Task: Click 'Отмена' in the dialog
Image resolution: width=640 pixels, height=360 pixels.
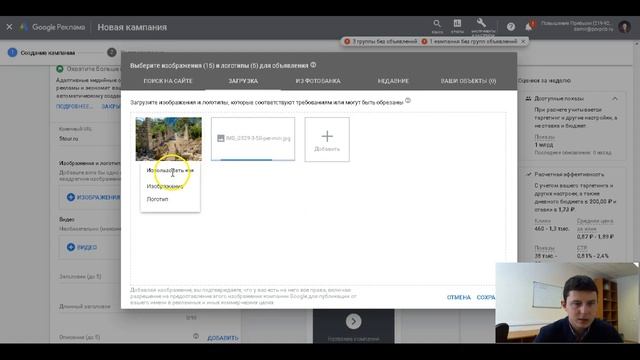Action: click(x=459, y=298)
